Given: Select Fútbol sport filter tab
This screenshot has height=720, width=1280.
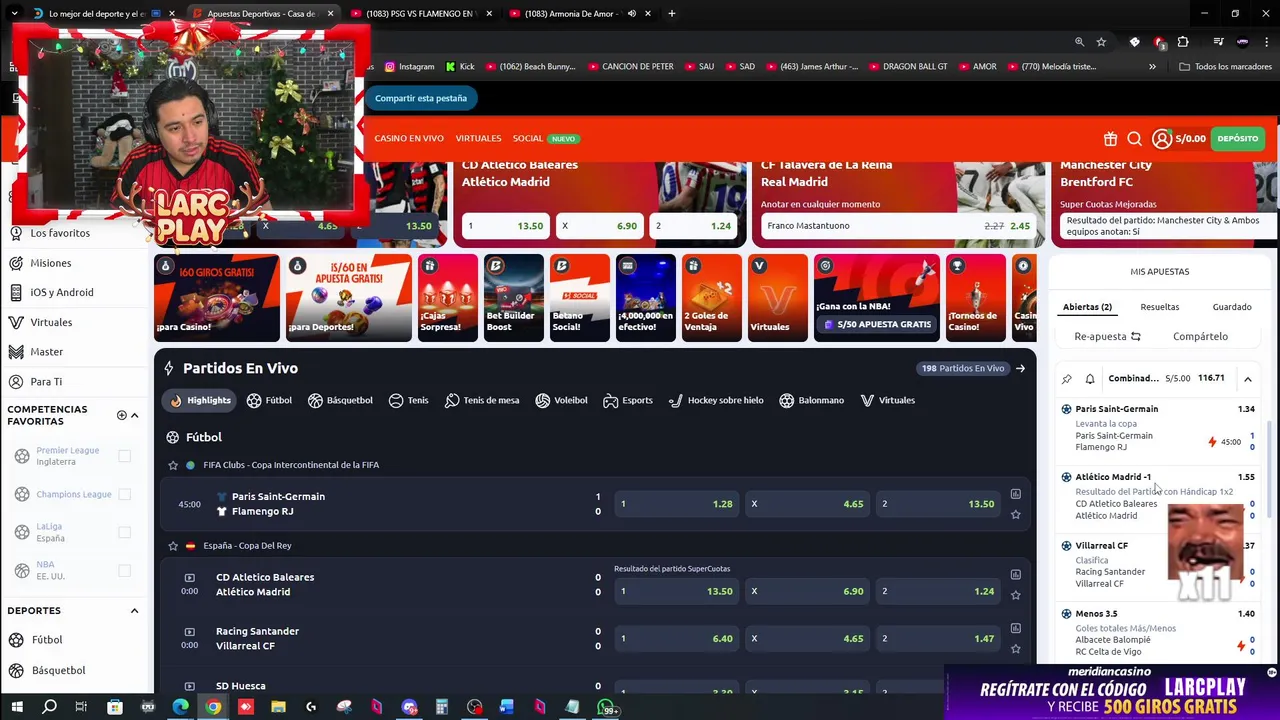Looking at the screenshot, I should pos(269,400).
